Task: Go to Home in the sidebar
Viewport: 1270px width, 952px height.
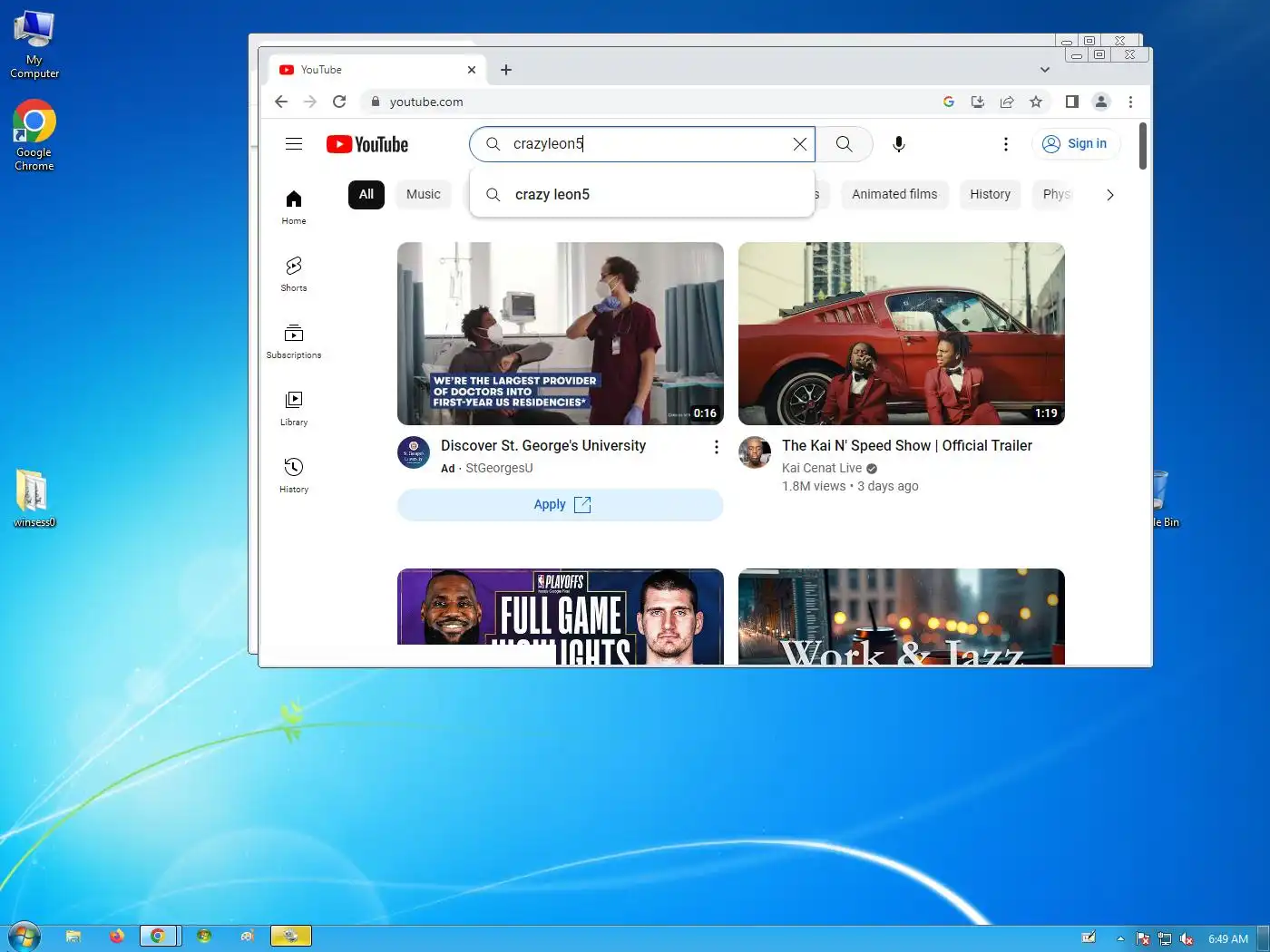Action: click(x=294, y=208)
